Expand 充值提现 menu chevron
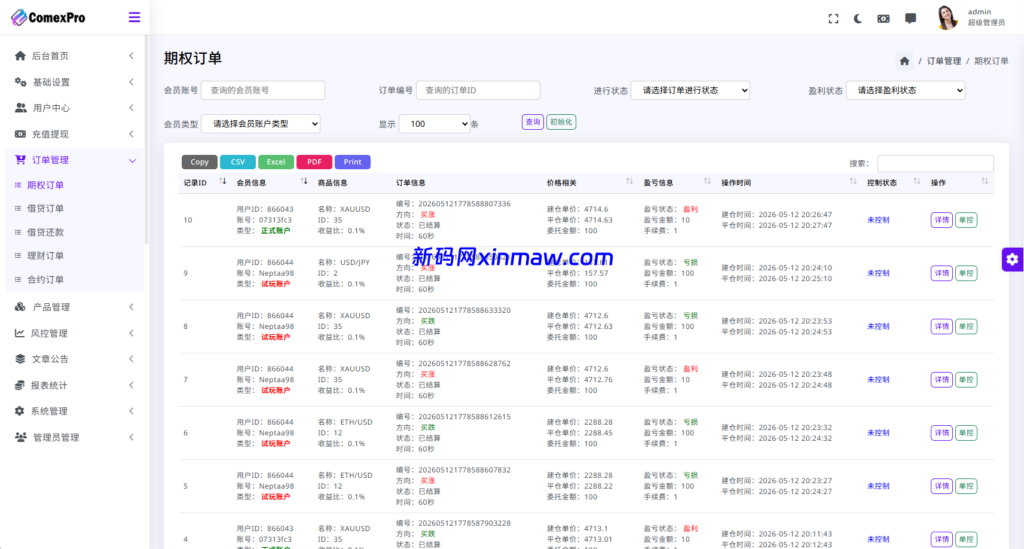 coord(131,134)
